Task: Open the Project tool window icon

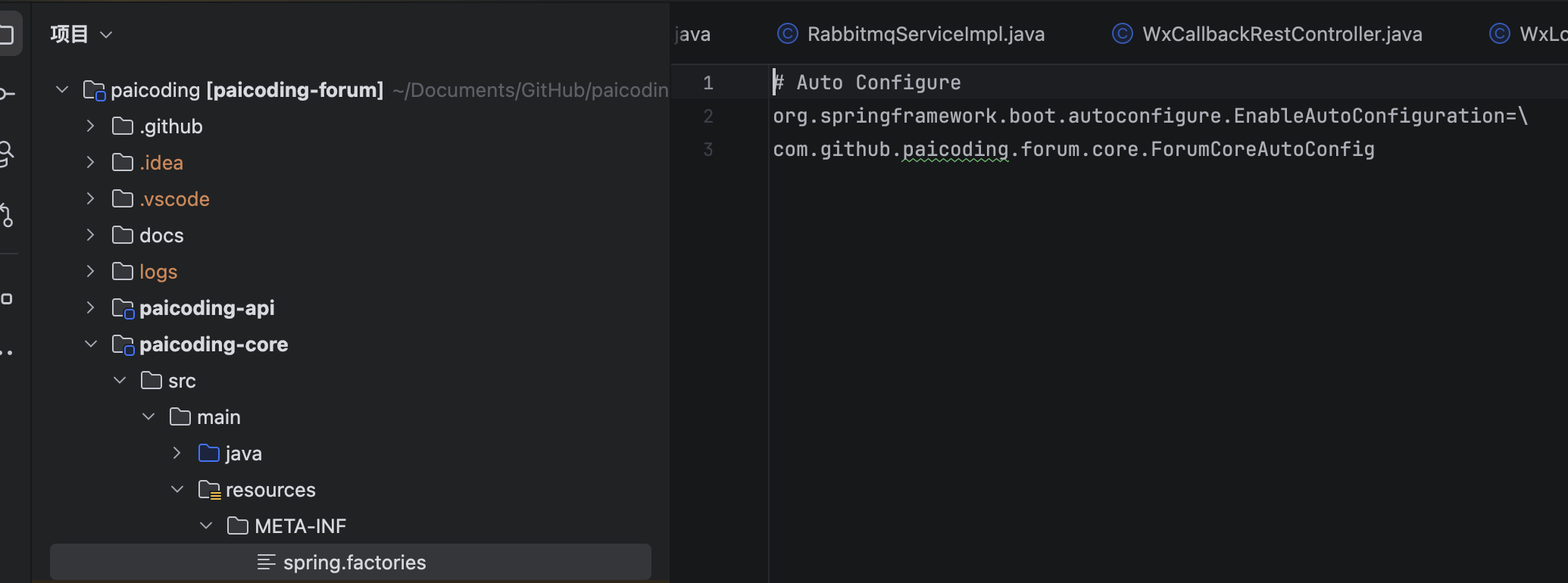Action: click(8, 34)
